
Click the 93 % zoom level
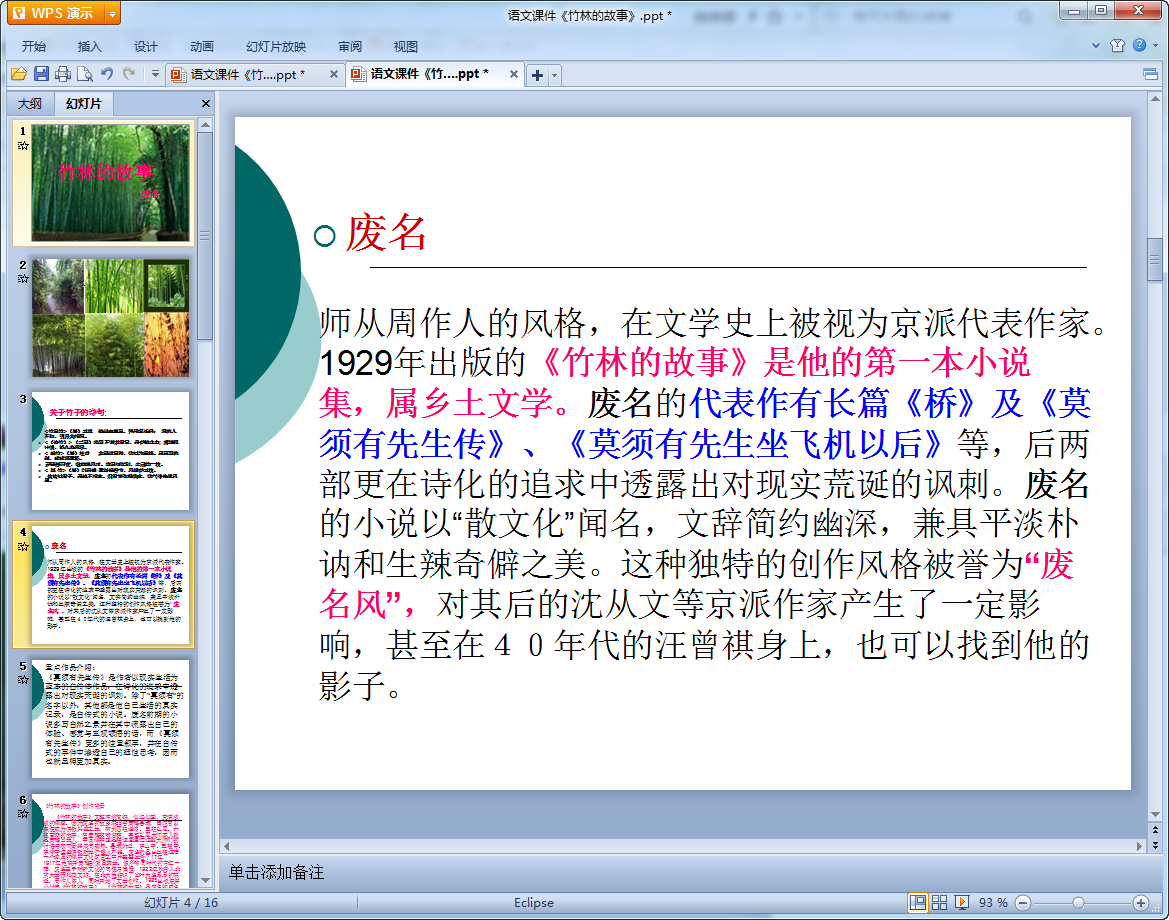(x=993, y=903)
